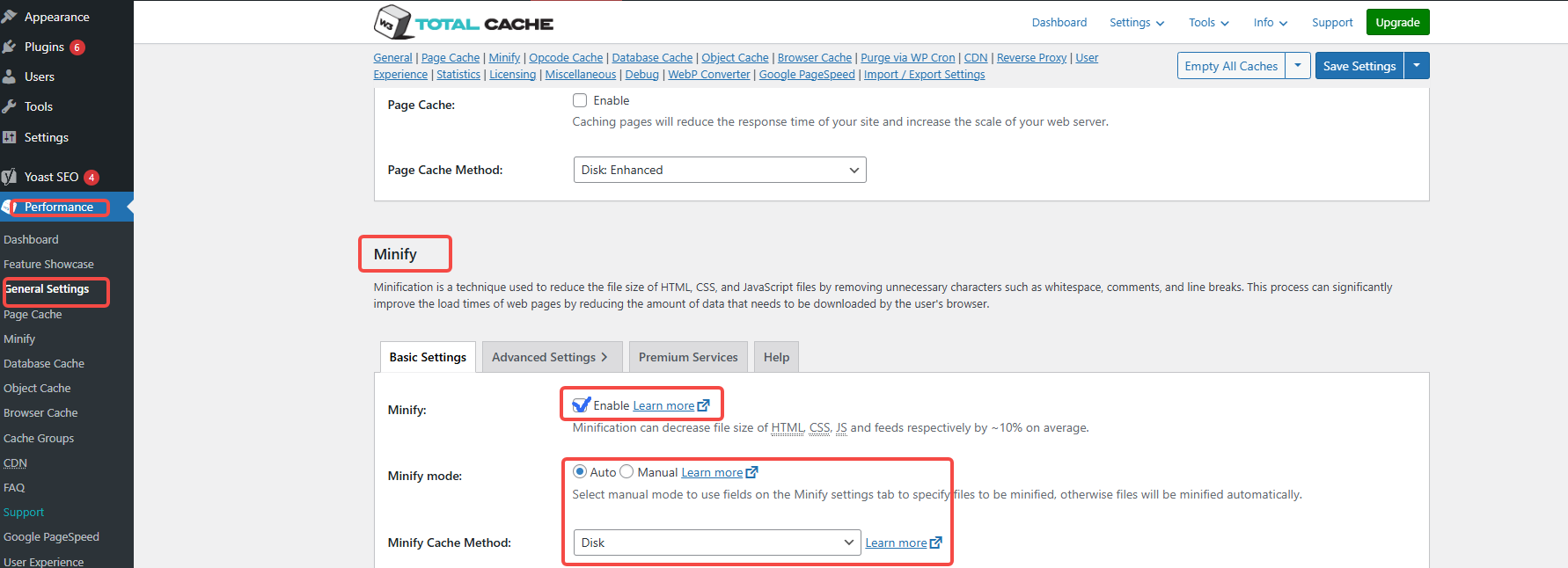
Task: Jump to the Browser Cache anchor link at top
Action: (x=815, y=58)
